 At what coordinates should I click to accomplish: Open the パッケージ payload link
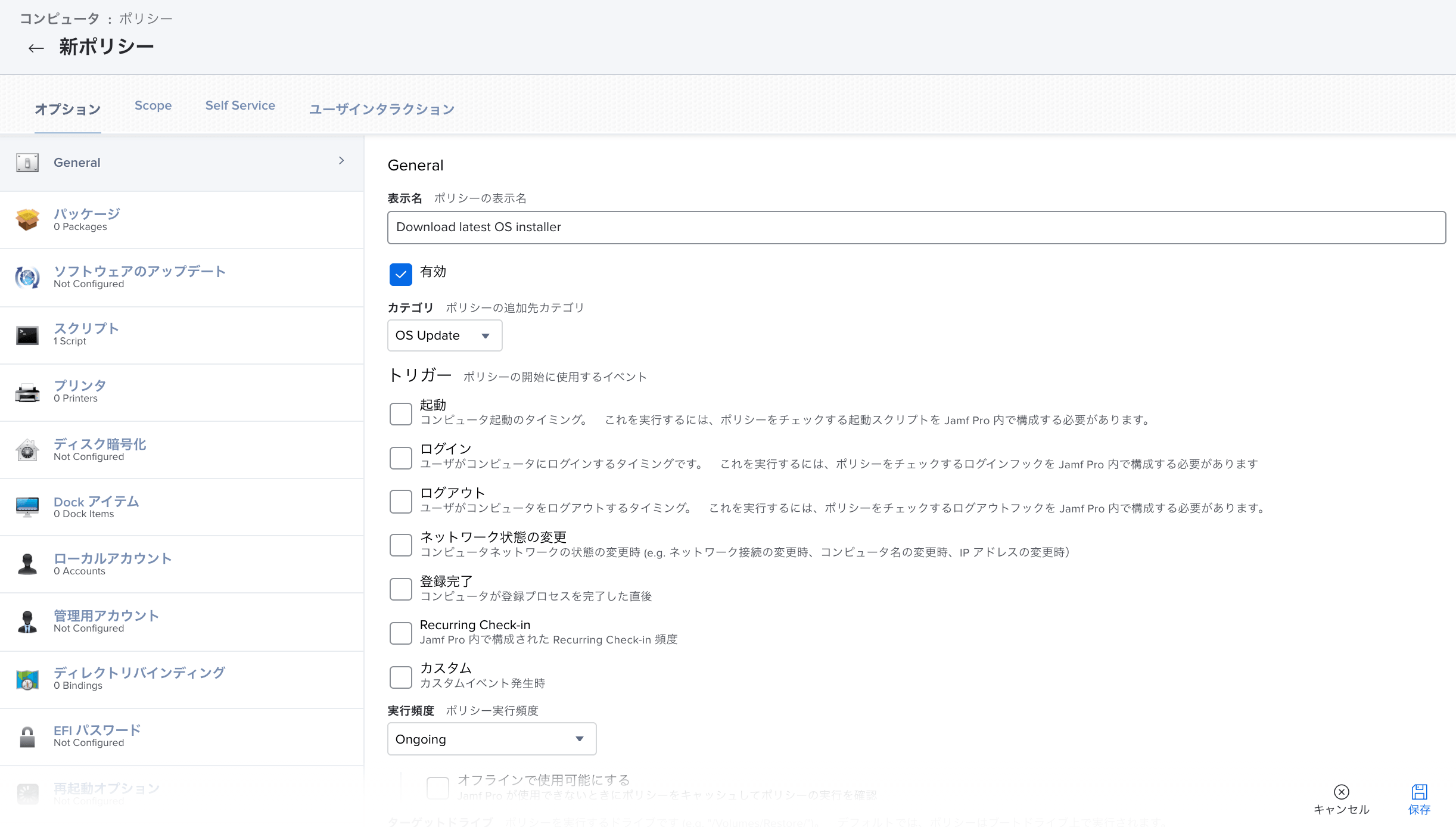pyautogui.click(x=87, y=214)
